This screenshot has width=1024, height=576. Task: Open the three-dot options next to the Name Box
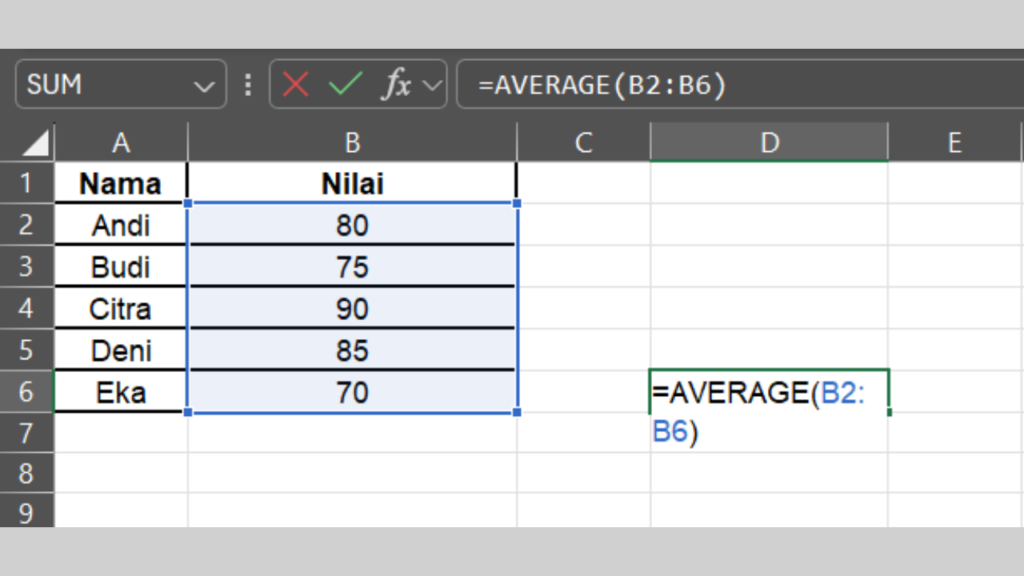tap(247, 85)
